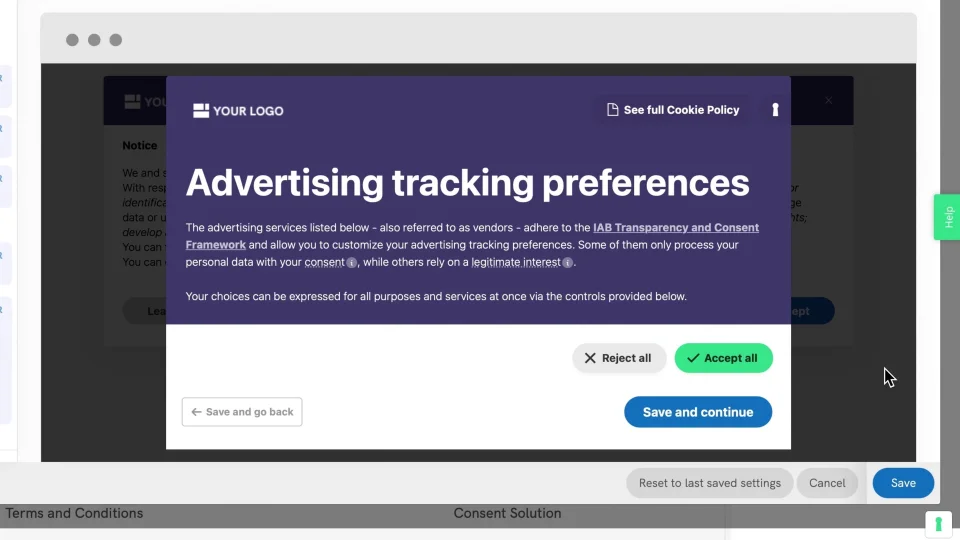Click the underlined 'consent' term

pos(324,263)
